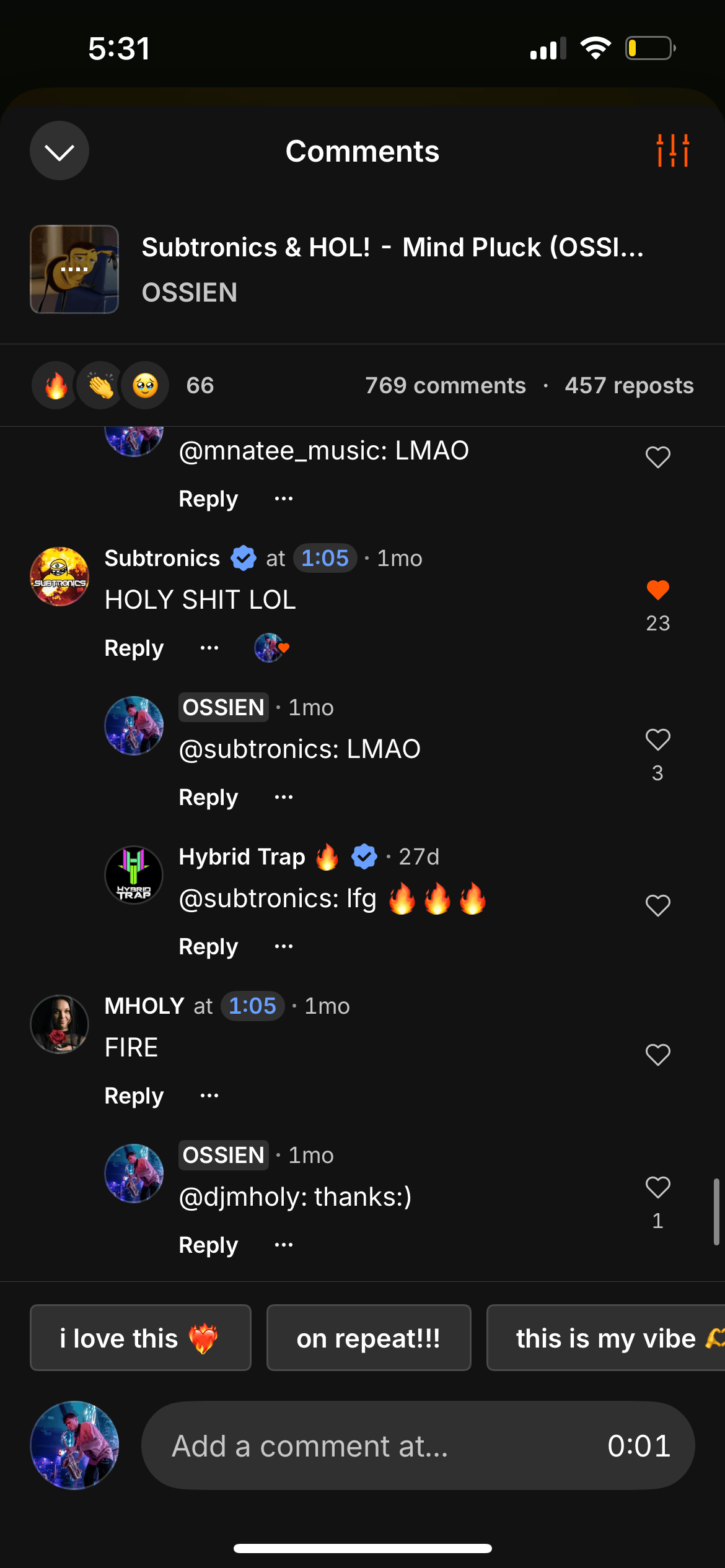This screenshot has width=725, height=1568.
Task: Unlike Subtronics' HOLY SHIT LOL comment
Action: (x=657, y=590)
